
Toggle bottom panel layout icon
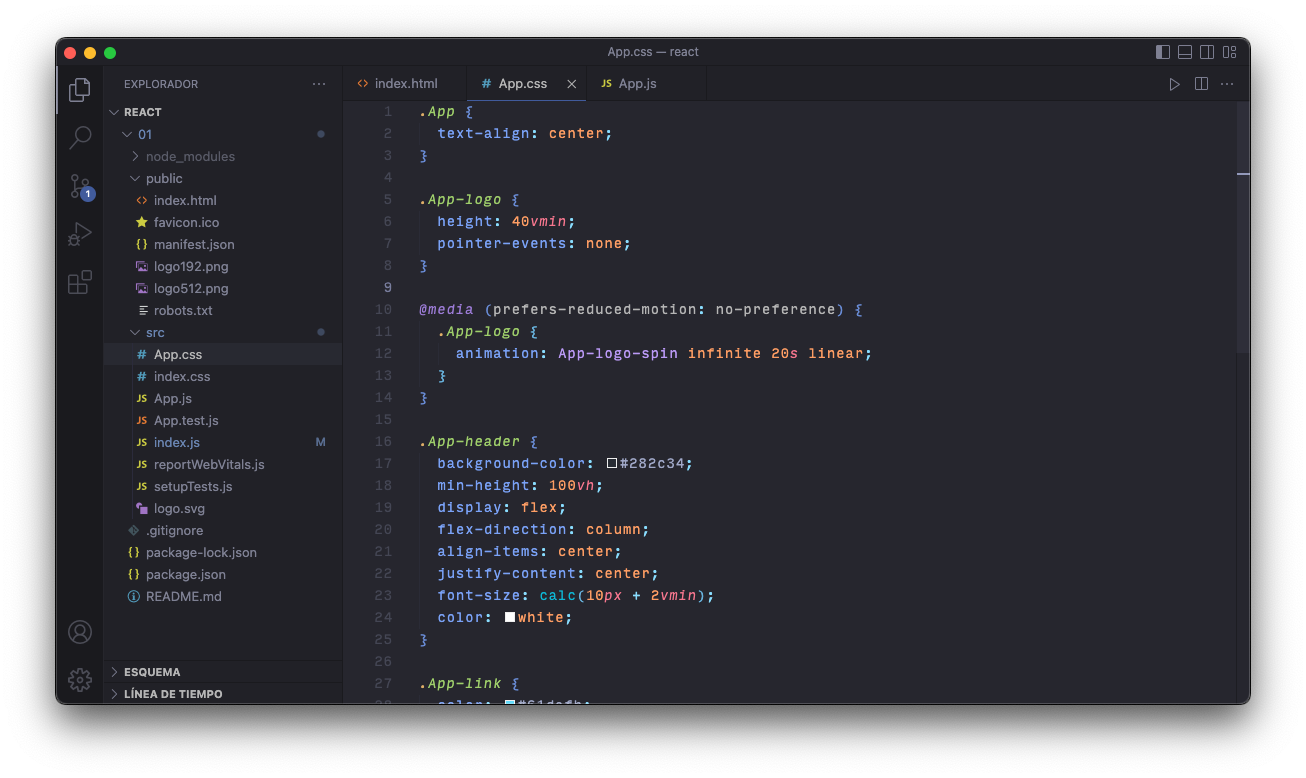[1185, 52]
